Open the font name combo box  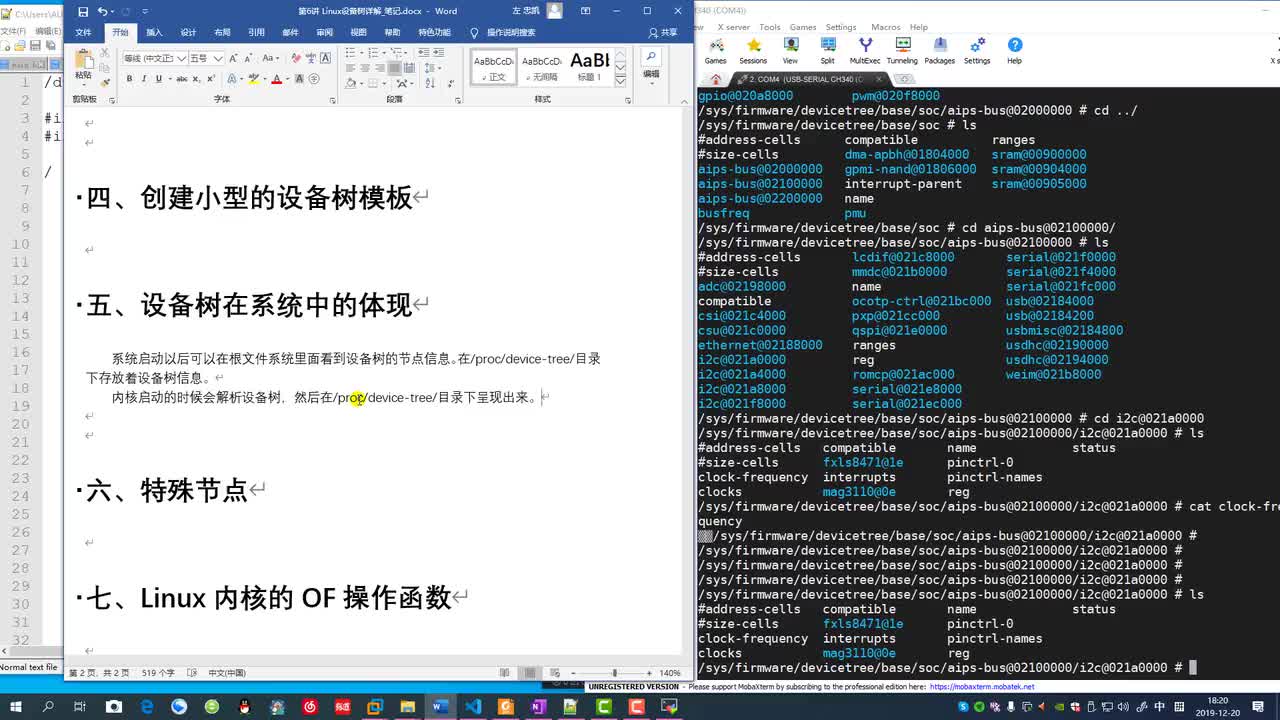pos(155,58)
